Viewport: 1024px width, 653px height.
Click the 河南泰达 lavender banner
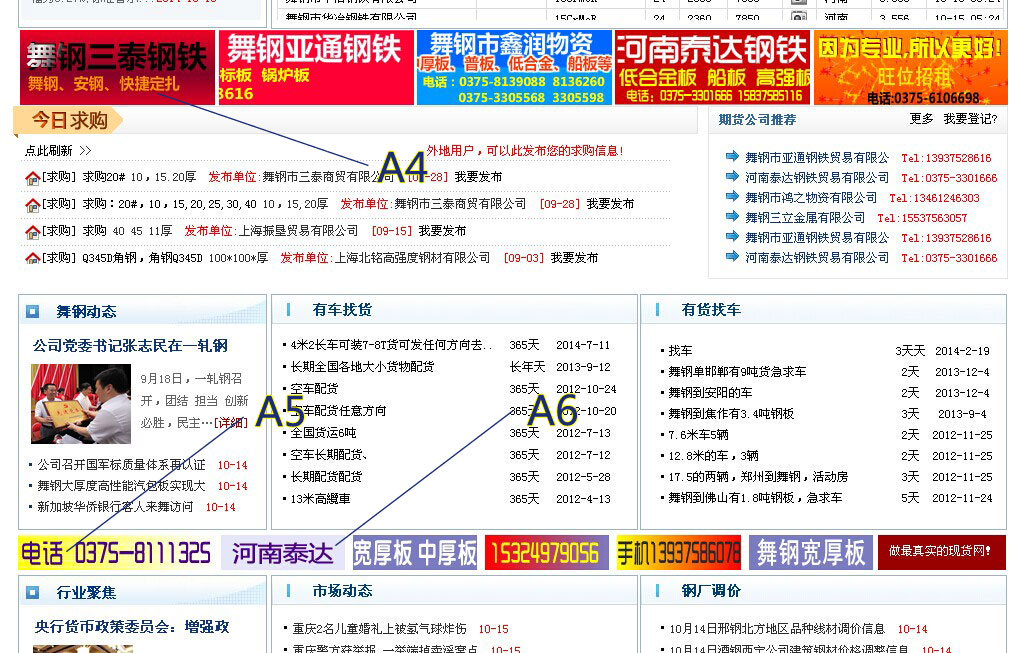click(x=283, y=553)
